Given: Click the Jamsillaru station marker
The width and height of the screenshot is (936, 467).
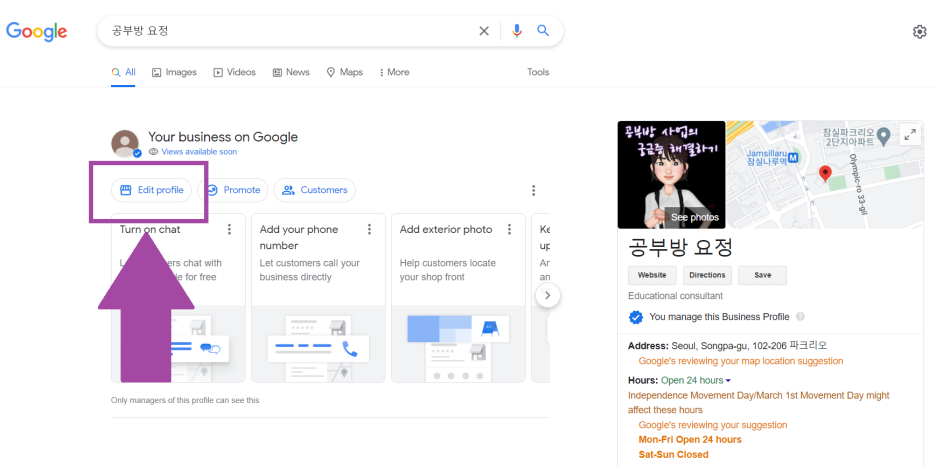Looking at the screenshot, I should tap(793, 158).
